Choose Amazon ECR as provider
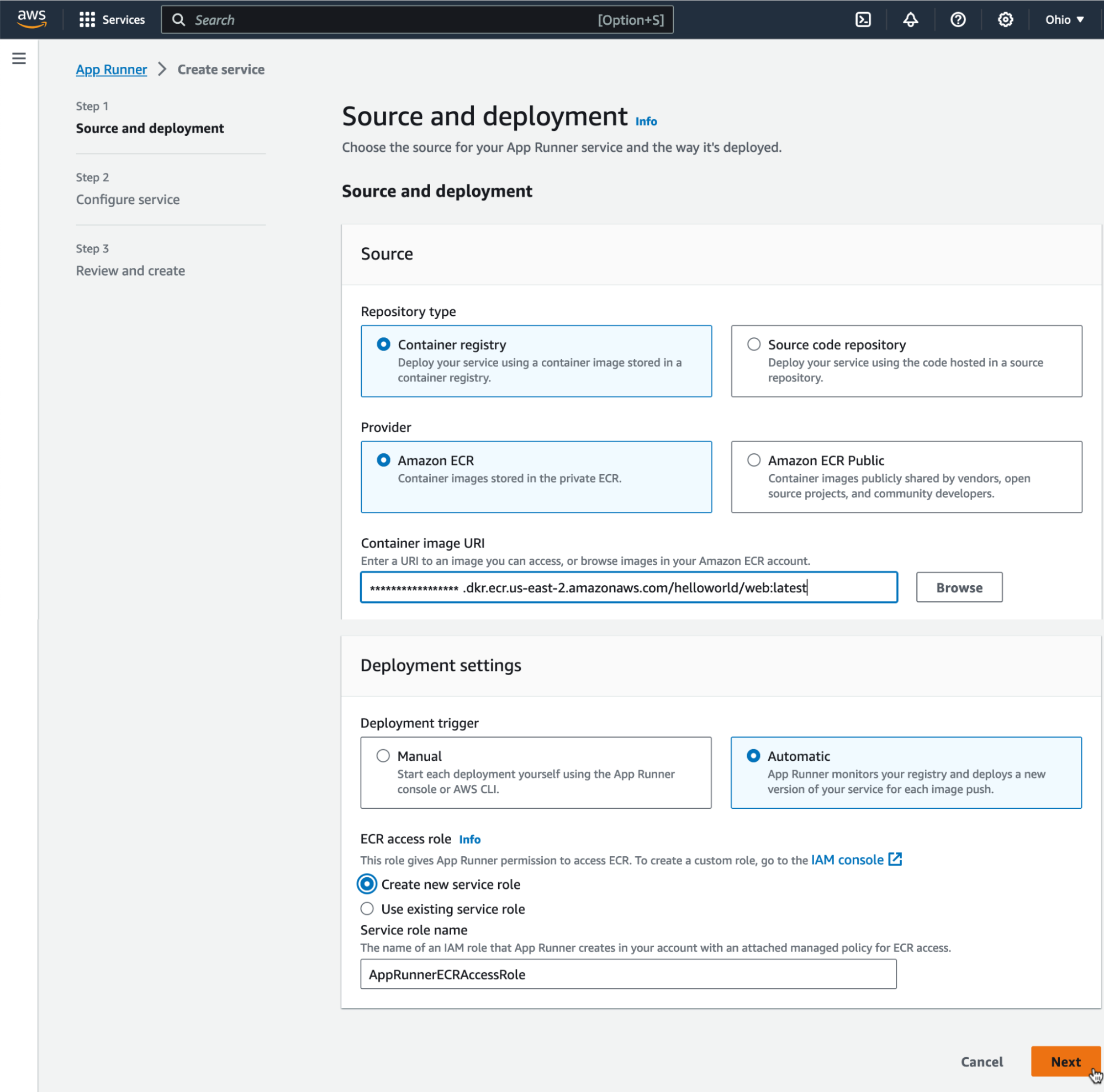This screenshot has width=1104, height=1092. coord(536,476)
